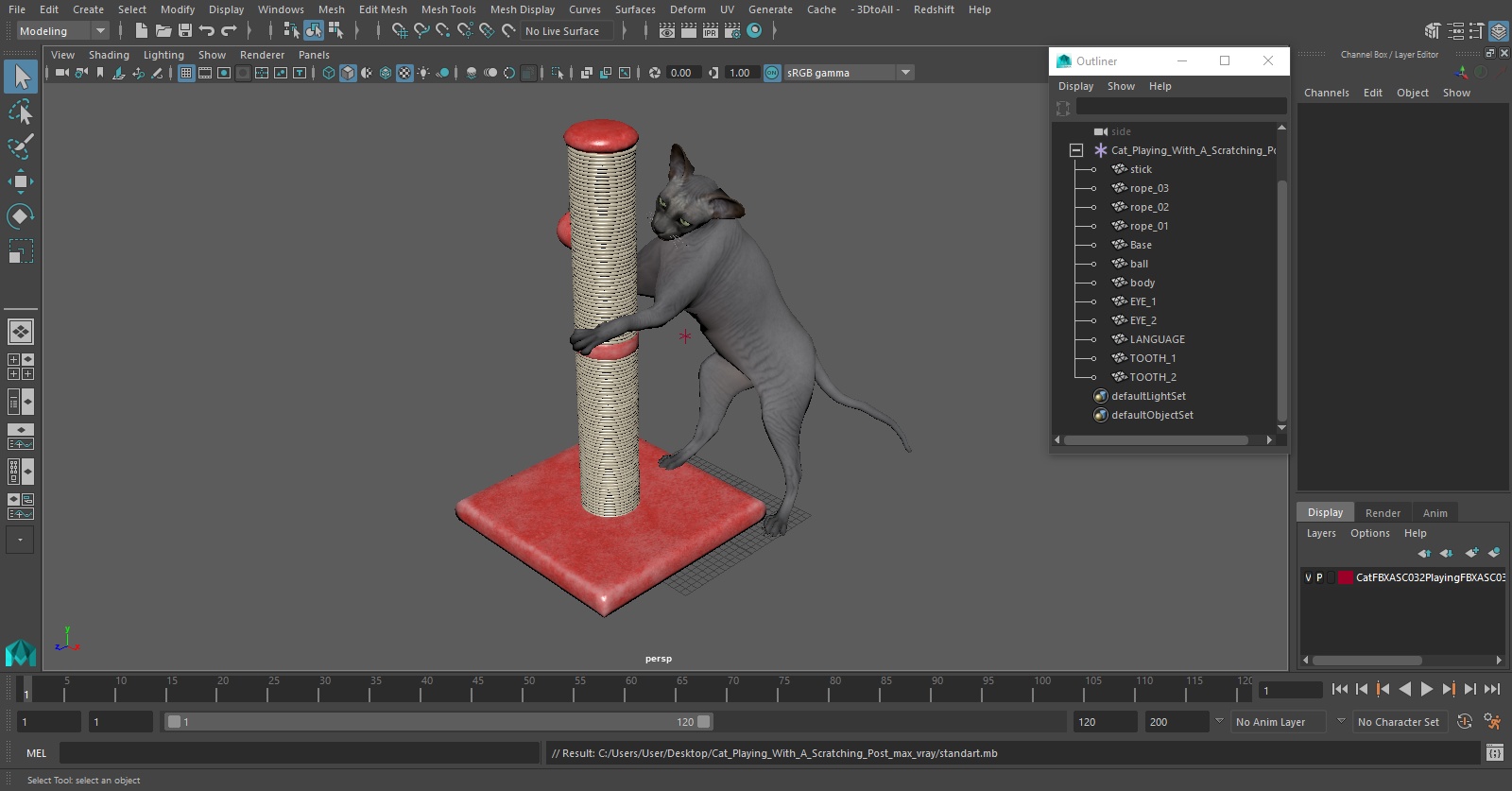The width and height of the screenshot is (1512, 791).
Task: Click the Script Editor icon
Action: point(1495,752)
